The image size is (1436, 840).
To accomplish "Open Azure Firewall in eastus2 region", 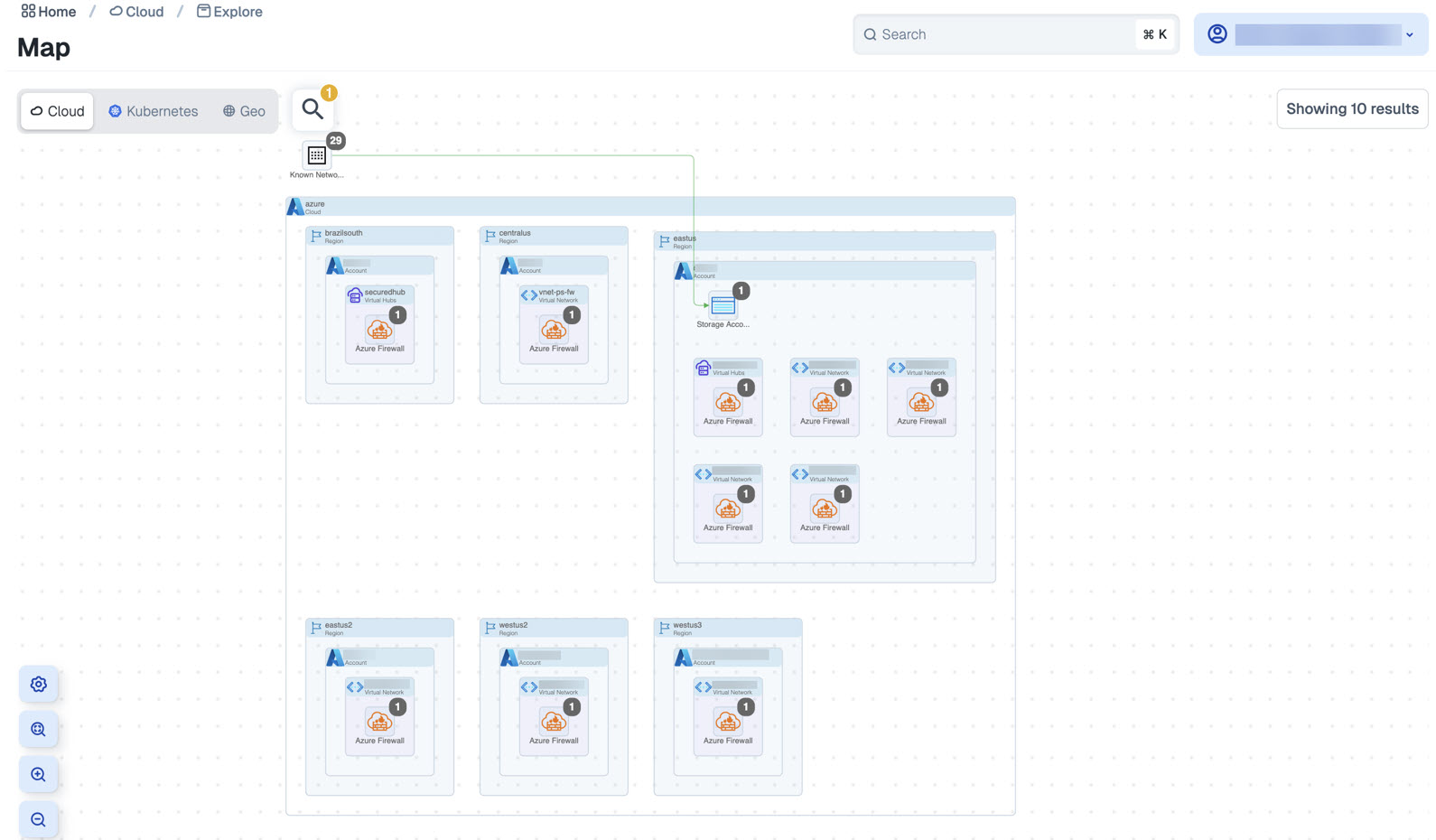I will [379, 723].
